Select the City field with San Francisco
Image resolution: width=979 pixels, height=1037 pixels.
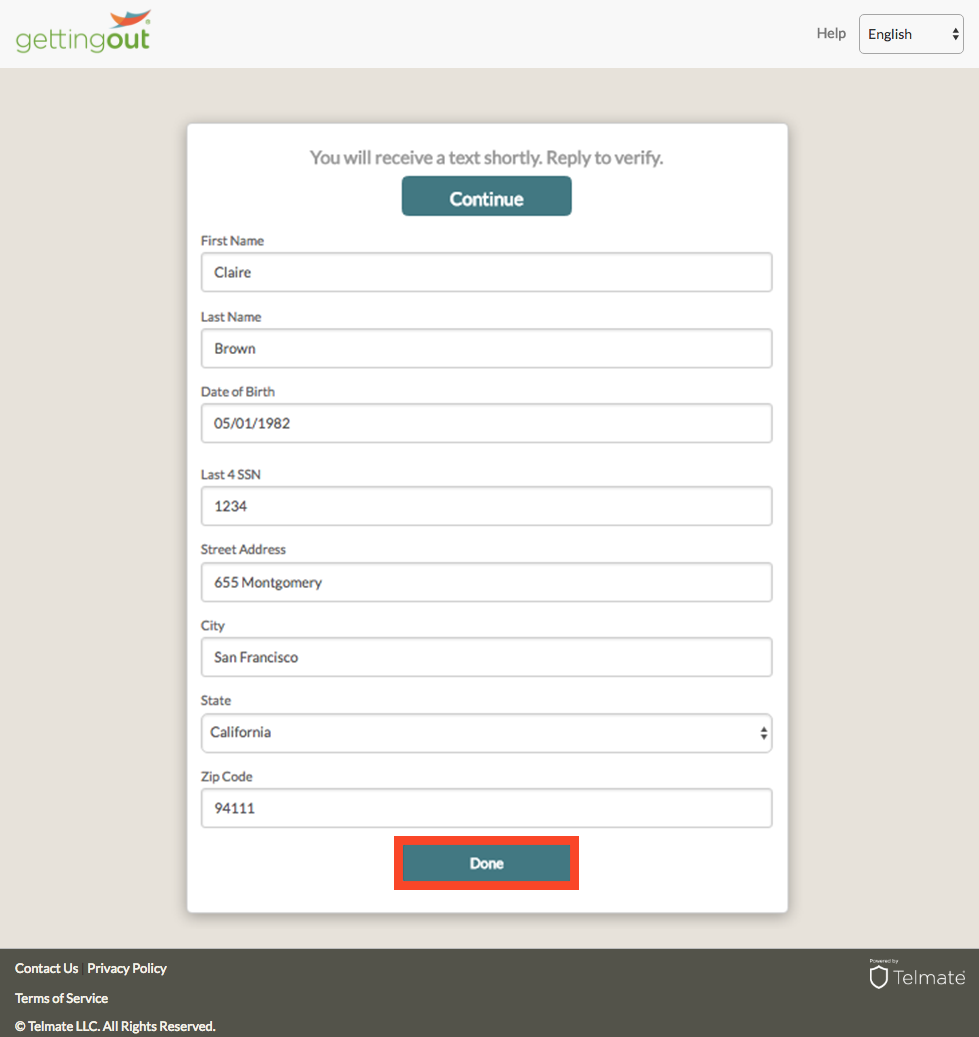coord(486,657)
